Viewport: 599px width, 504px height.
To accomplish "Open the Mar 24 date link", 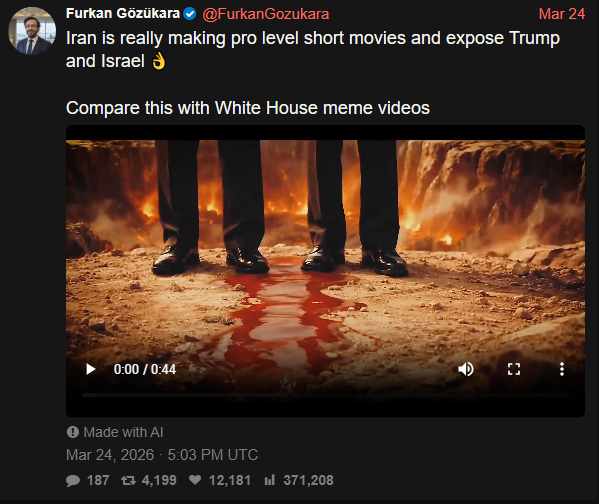I will tap(562, 14).
